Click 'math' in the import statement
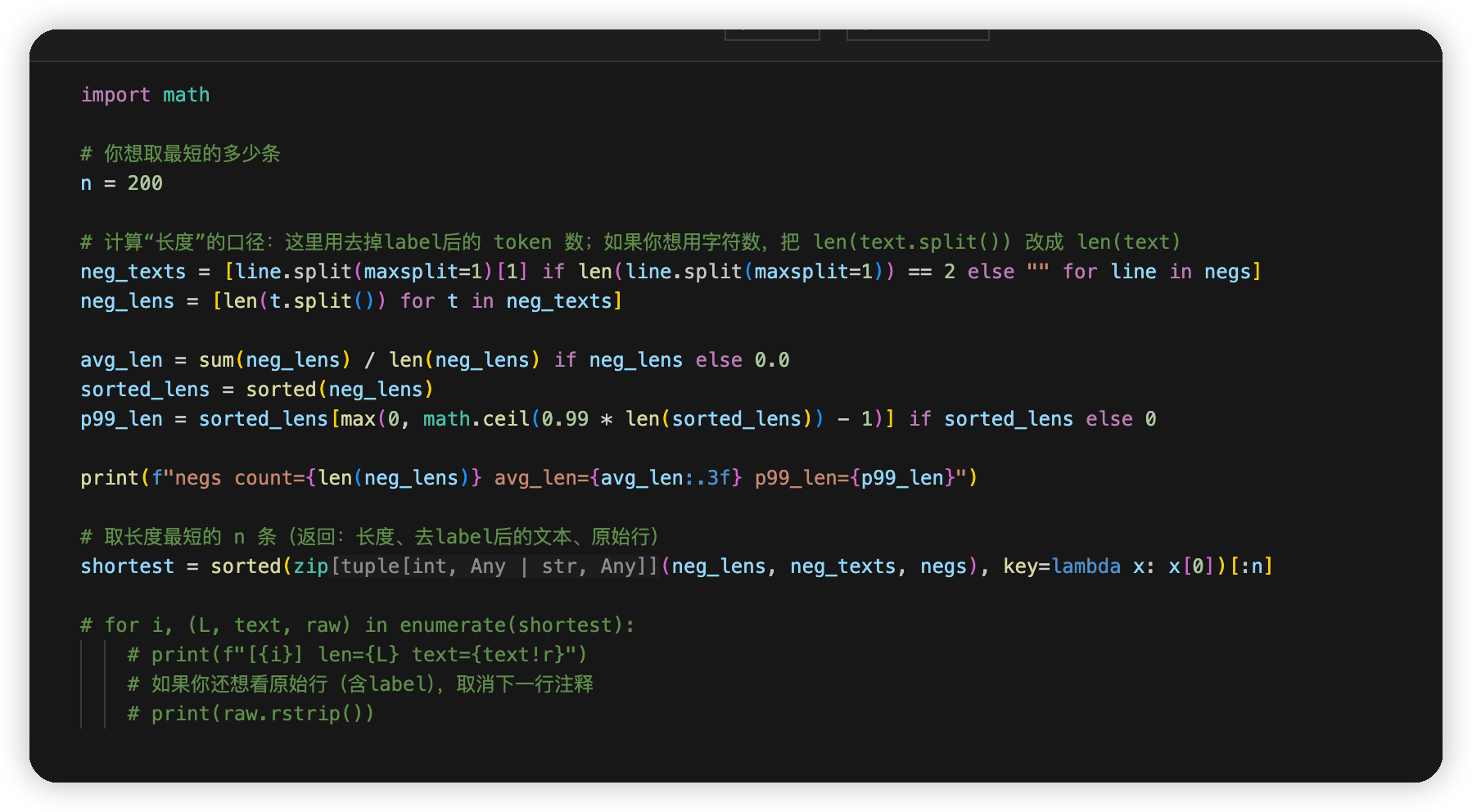 tap(186, 95)
